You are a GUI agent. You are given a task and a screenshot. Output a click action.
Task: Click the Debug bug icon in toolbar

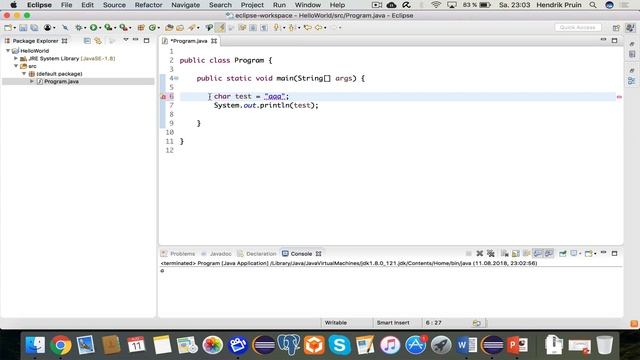tap(78, 27)
